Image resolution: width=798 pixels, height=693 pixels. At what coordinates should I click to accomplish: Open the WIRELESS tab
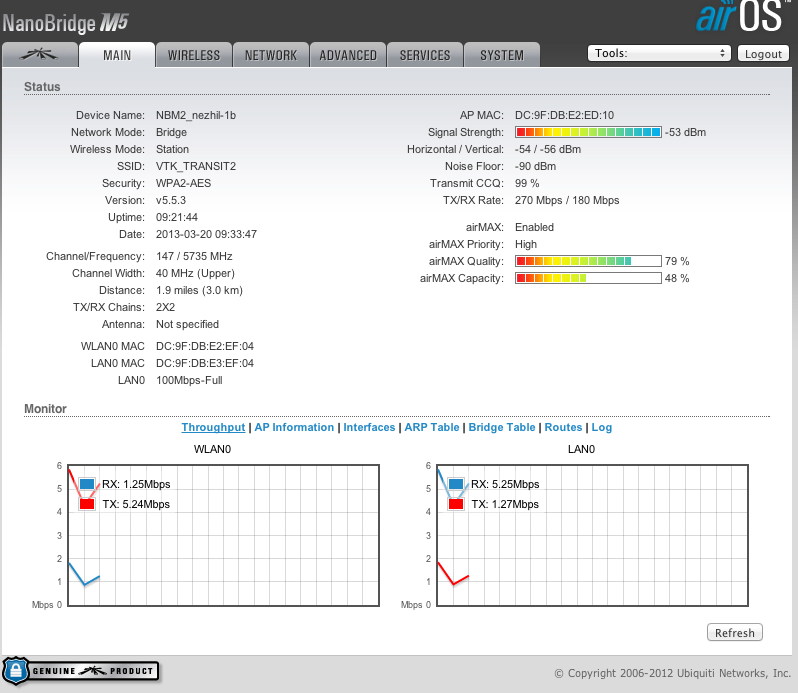click(194, 55)
